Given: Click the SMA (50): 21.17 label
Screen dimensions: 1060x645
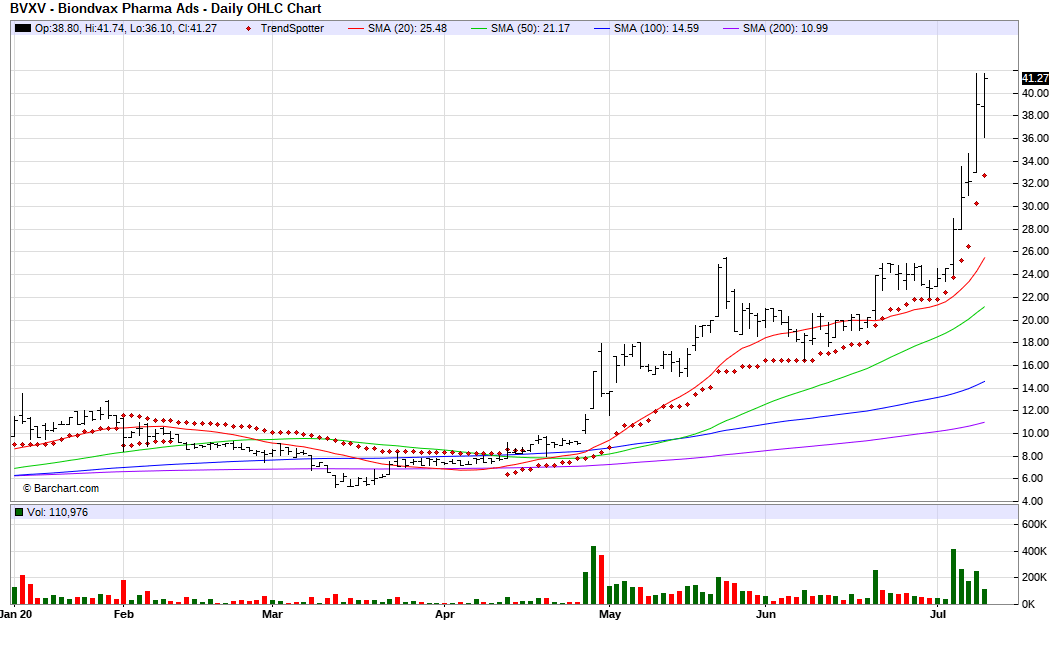Looking at the screenshot, I should [530, 28].
